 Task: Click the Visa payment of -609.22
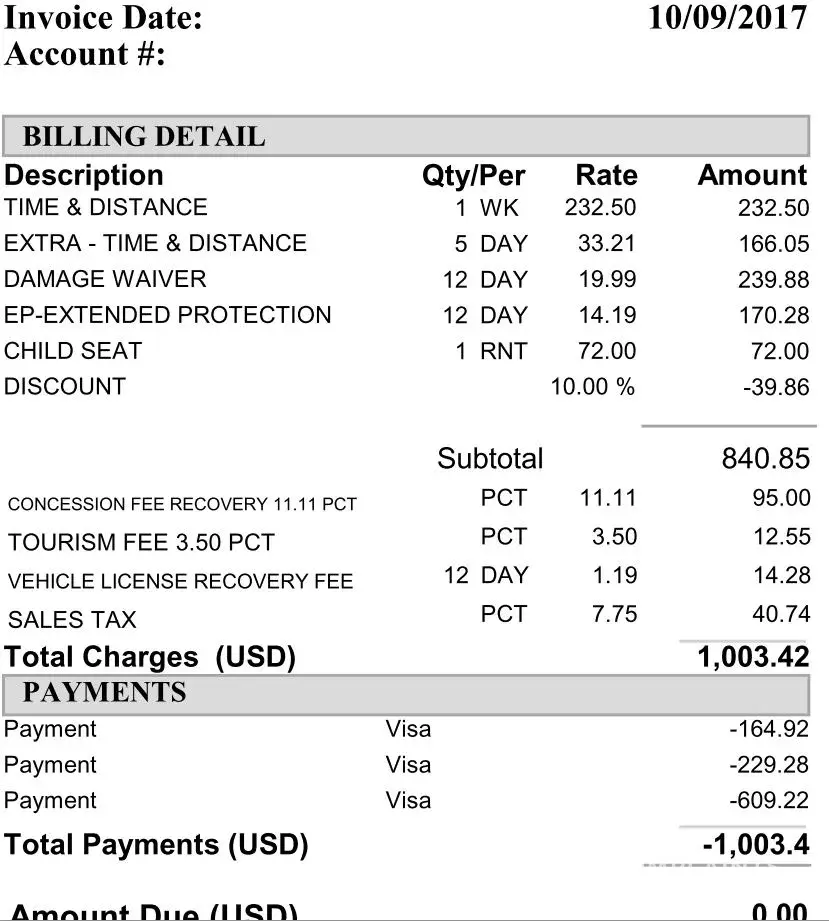coord(768,801)
